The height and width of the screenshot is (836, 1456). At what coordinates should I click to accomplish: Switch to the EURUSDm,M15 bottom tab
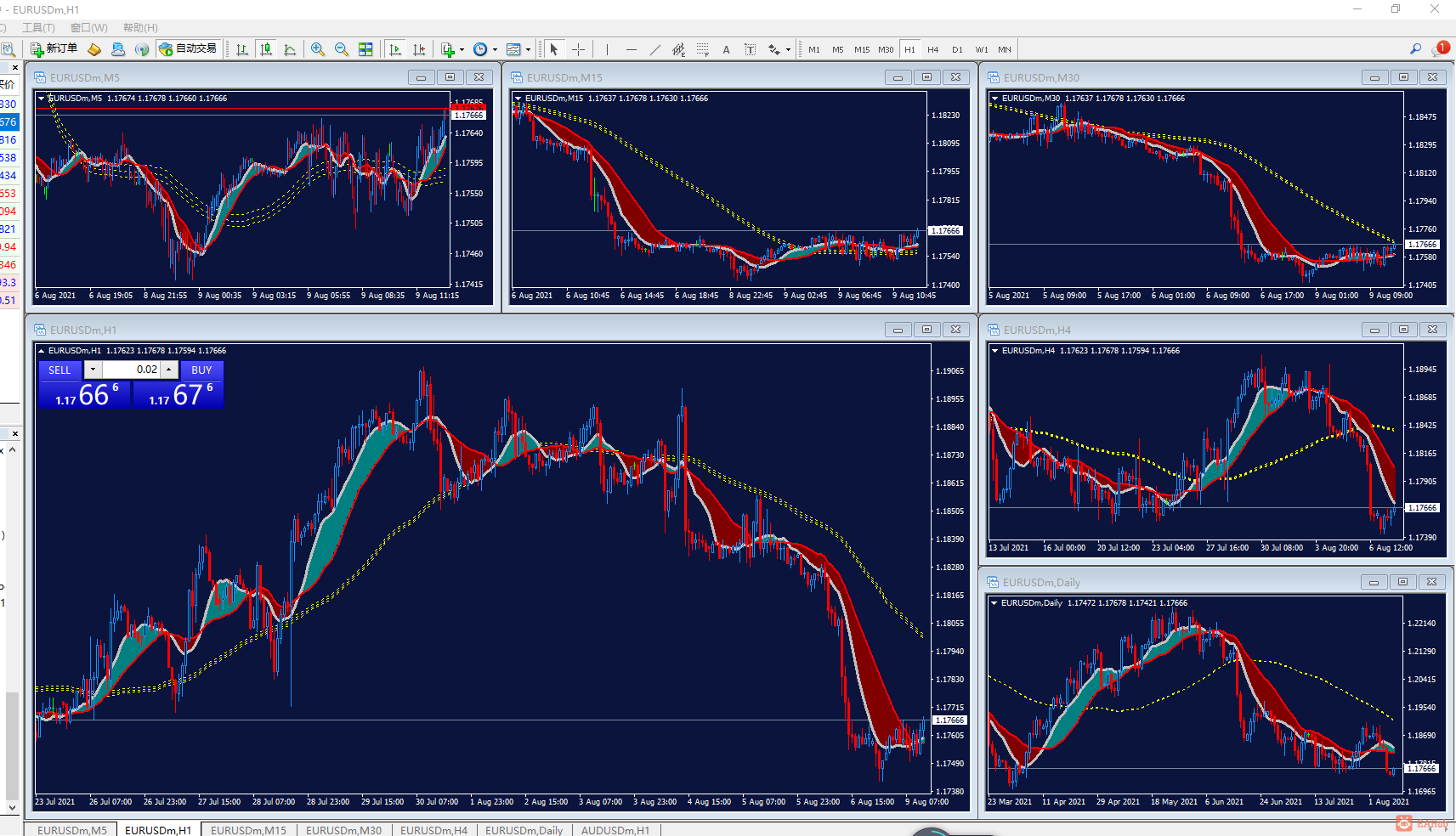point(249,830)
